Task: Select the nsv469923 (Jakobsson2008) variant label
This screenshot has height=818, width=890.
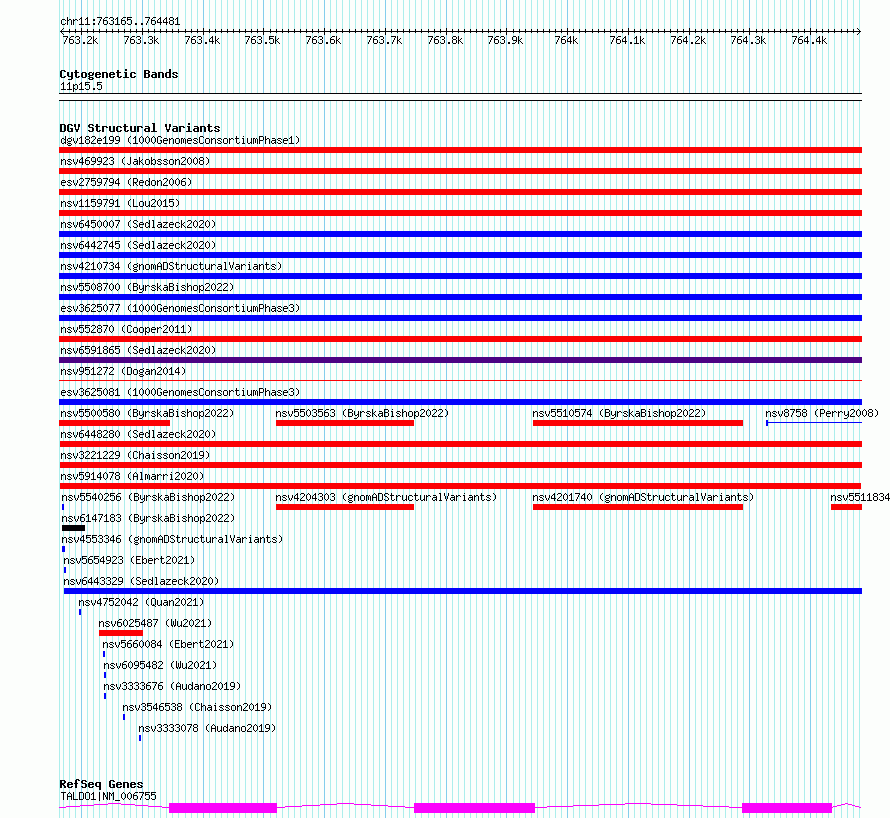Action: pyautogui.click(x=135, y=161)
